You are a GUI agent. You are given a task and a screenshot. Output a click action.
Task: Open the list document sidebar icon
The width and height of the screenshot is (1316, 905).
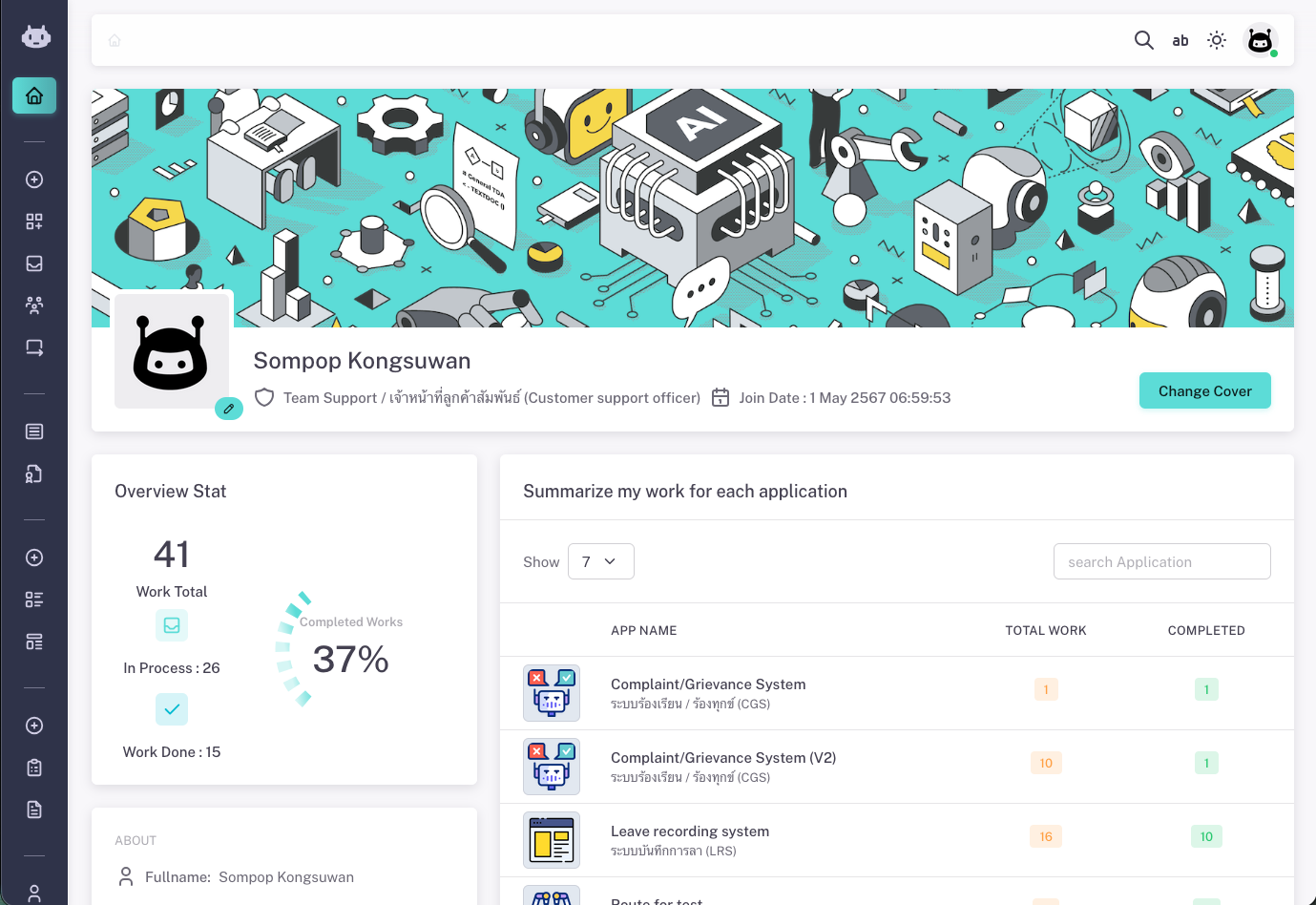34,431
